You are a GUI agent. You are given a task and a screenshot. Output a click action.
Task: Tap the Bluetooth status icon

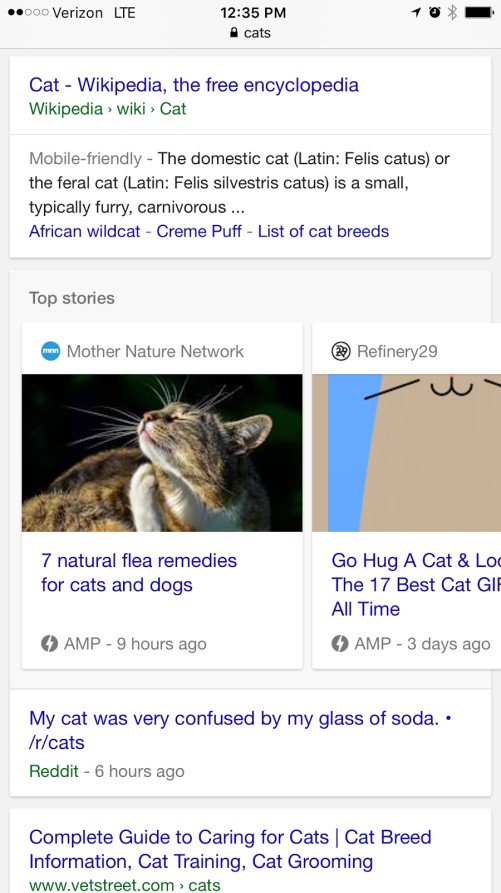pyautogui.click(x=453, y=12)
